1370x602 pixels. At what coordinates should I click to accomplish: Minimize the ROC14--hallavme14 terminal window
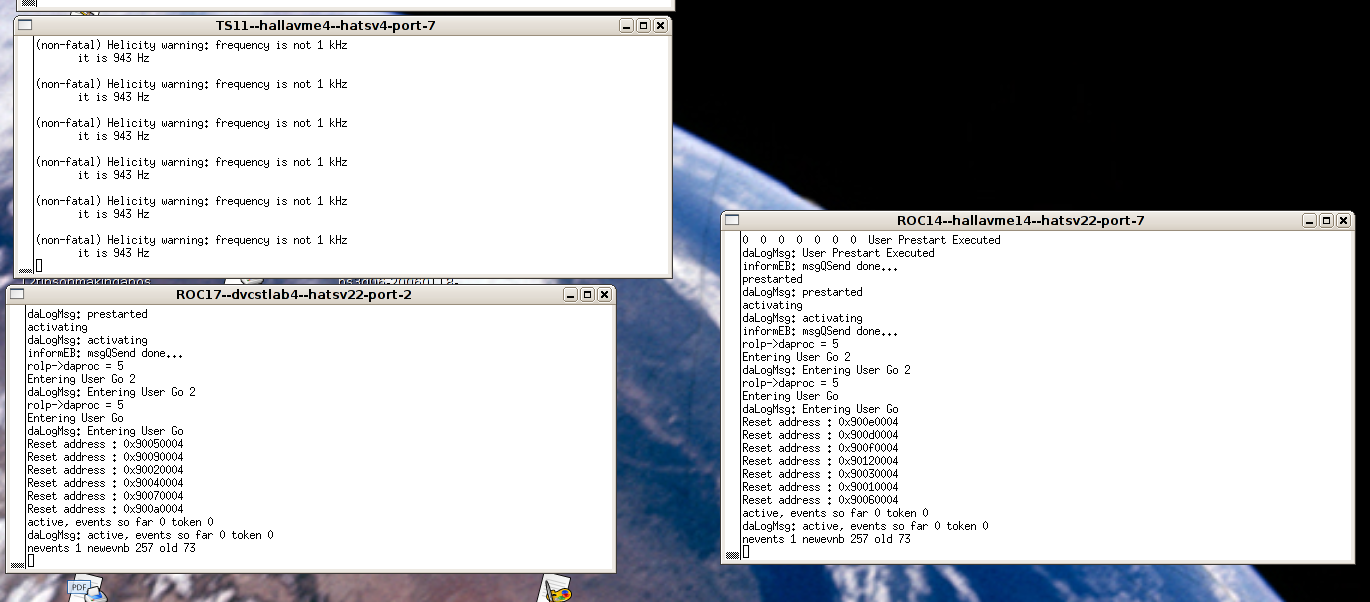[x=1308, y=220]
